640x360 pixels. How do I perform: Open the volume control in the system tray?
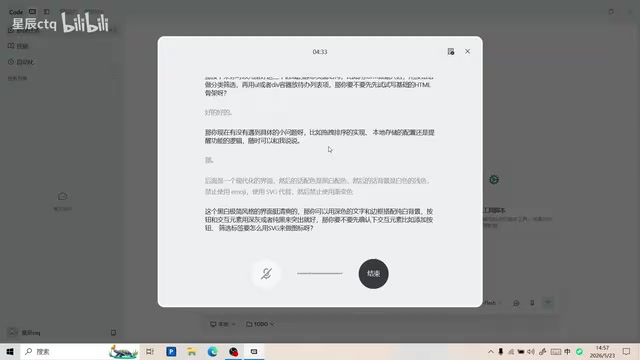point(531,351)
